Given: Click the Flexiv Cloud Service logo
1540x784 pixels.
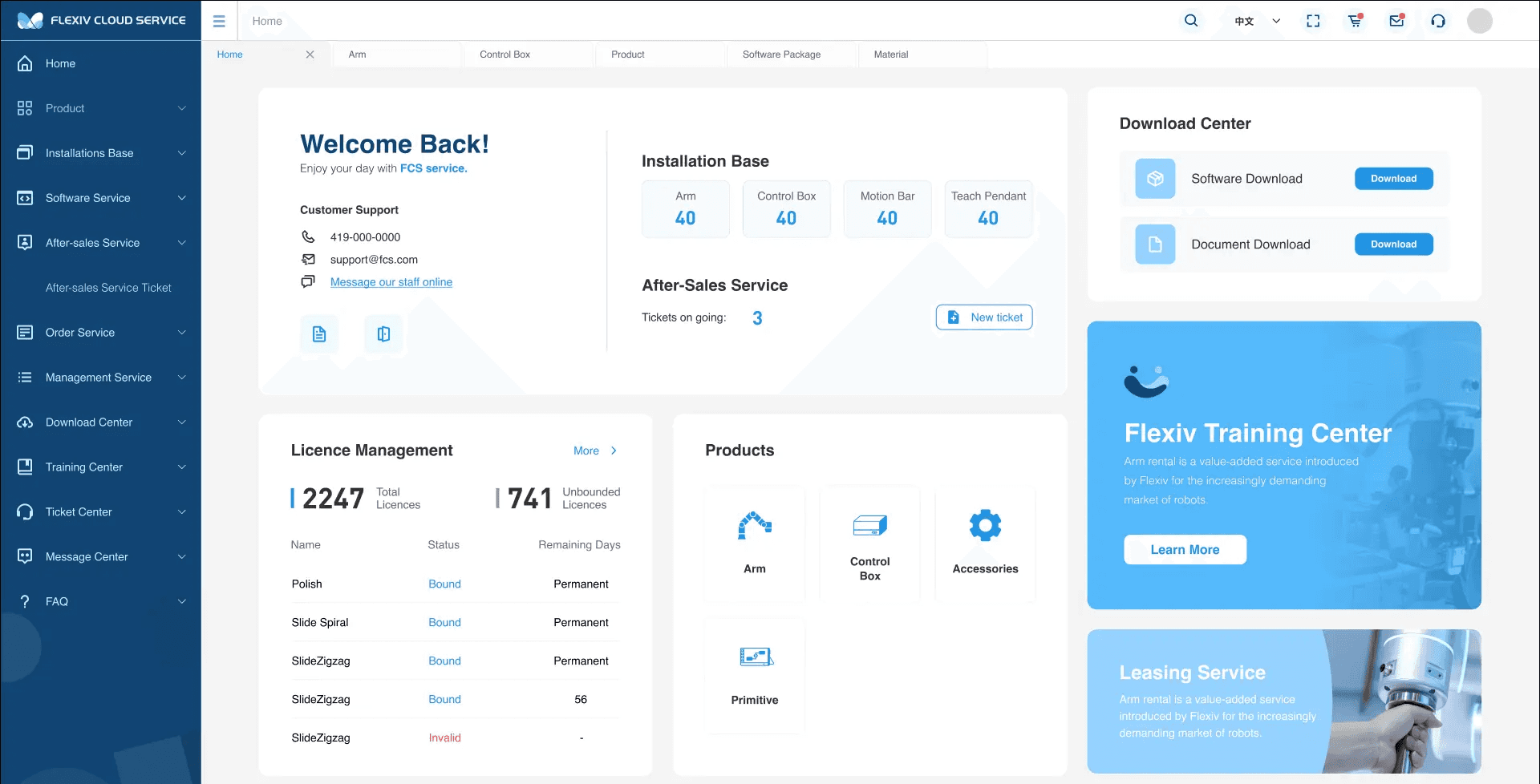Looking at the screenshot, I should tap(101, 20).
